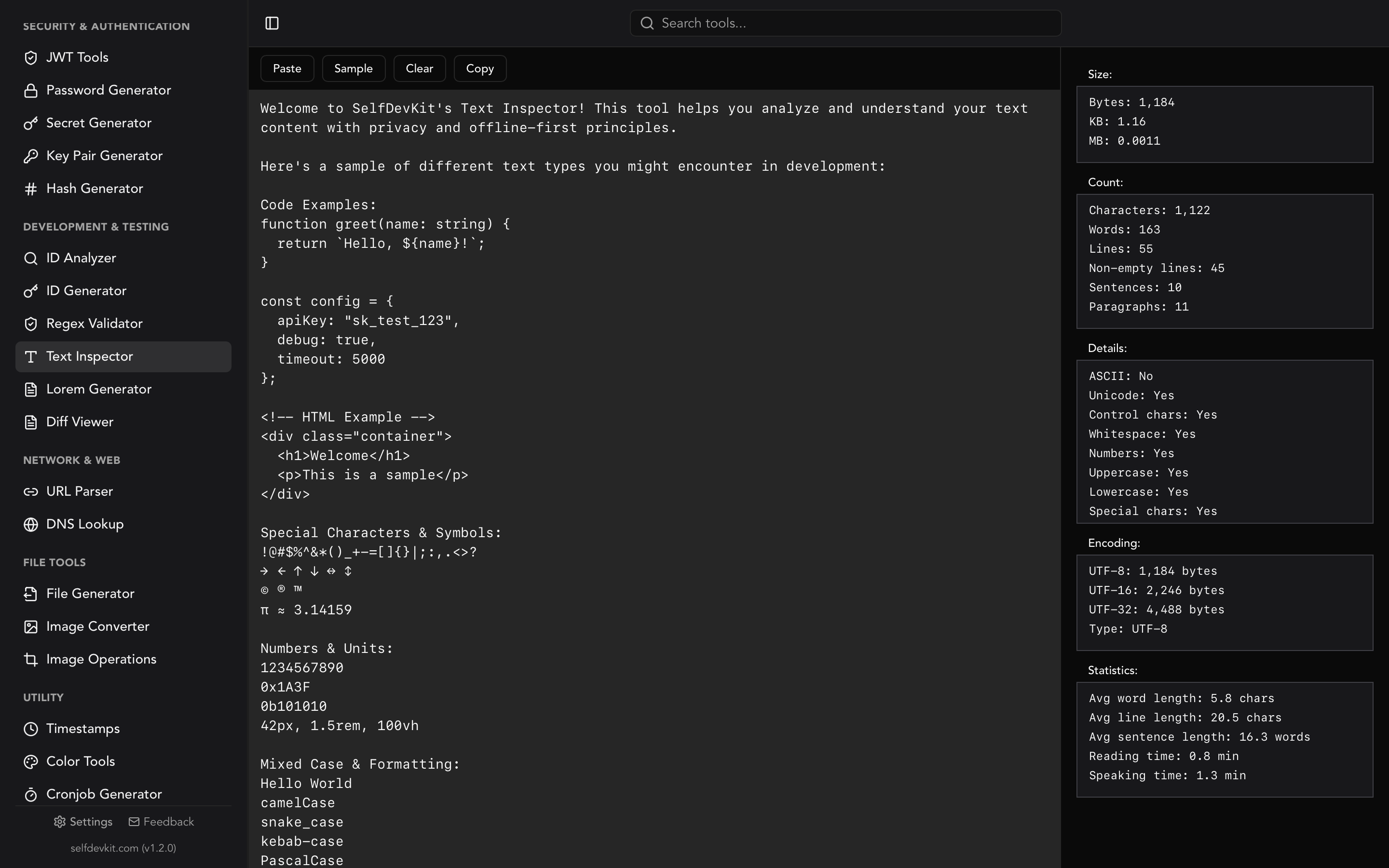Viewport: 1389px width, 868px height.
Task: Click the URL Parser link icon
Action: (x=31, y=491)
